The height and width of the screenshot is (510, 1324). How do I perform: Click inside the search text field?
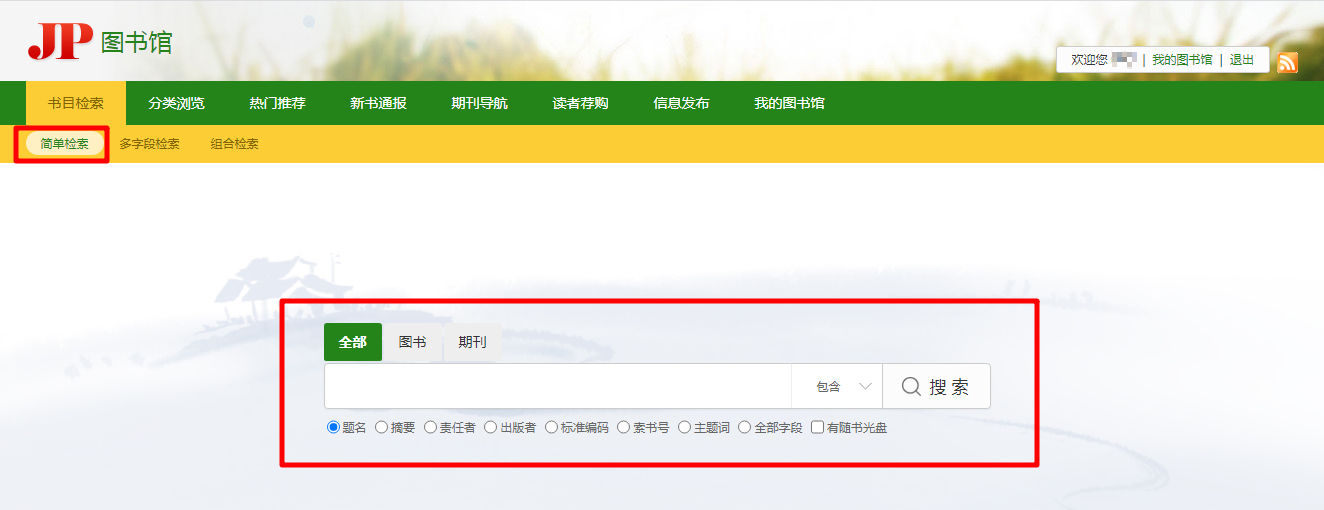pos(556,387)
